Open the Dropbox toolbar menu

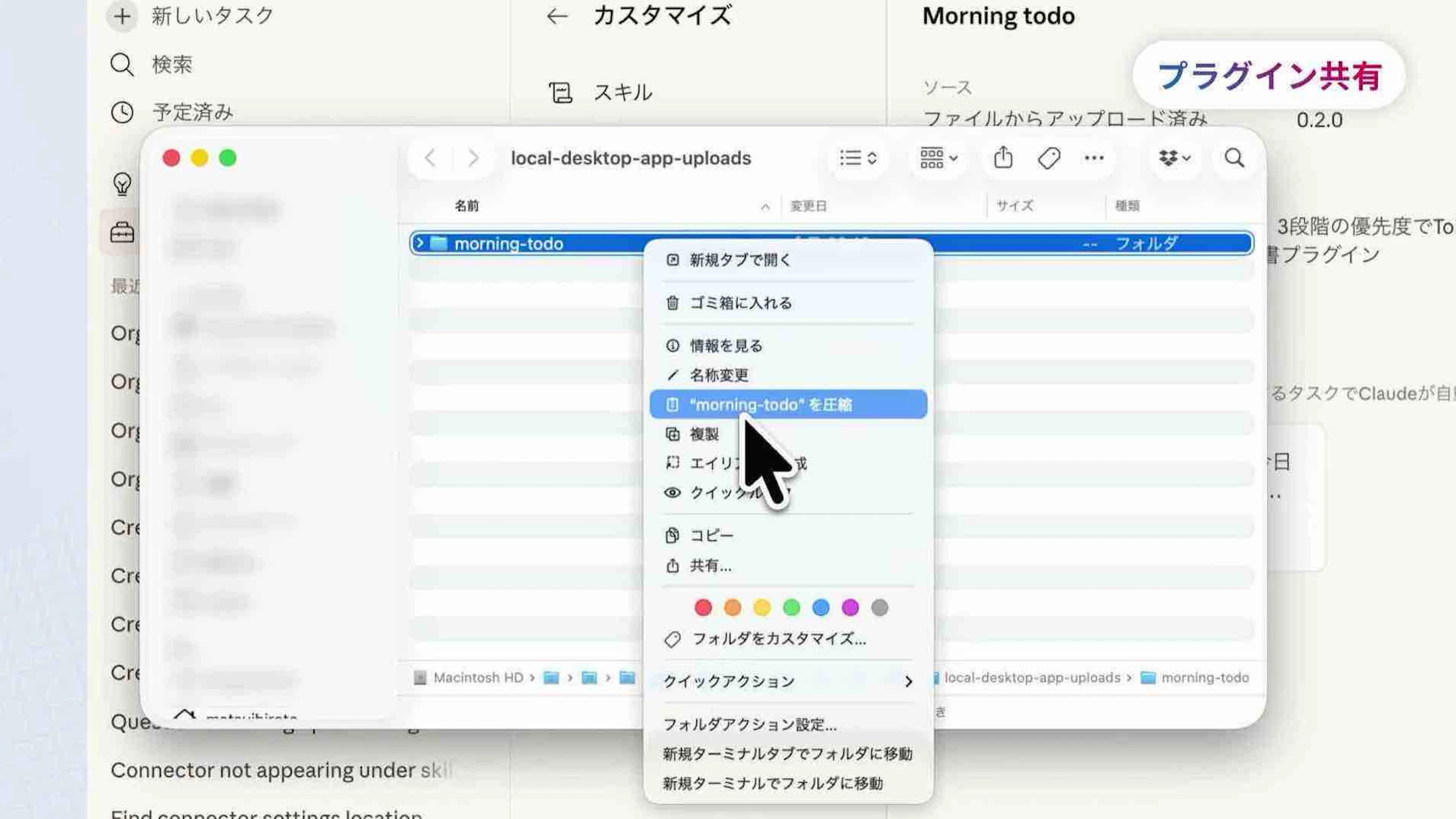[x=1175, y=158]
